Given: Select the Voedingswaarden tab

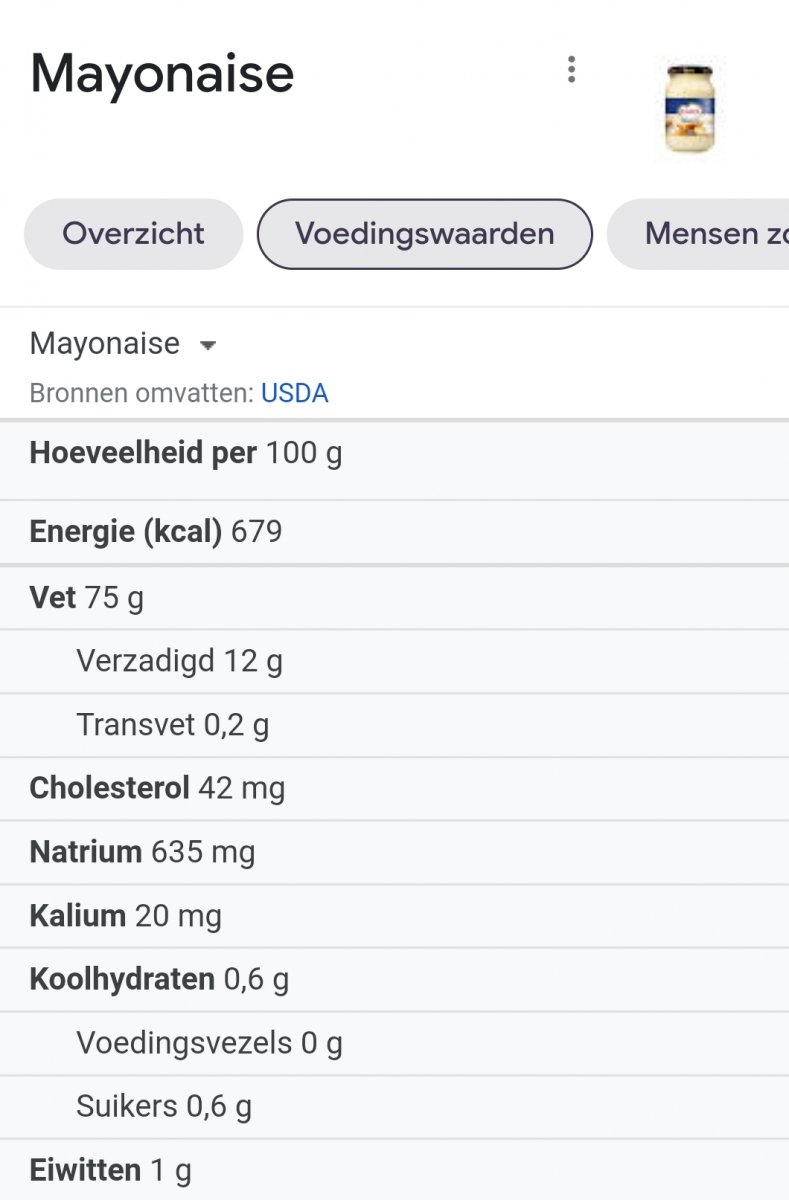Looking at the screenshot, I should [x=424, y=234].
